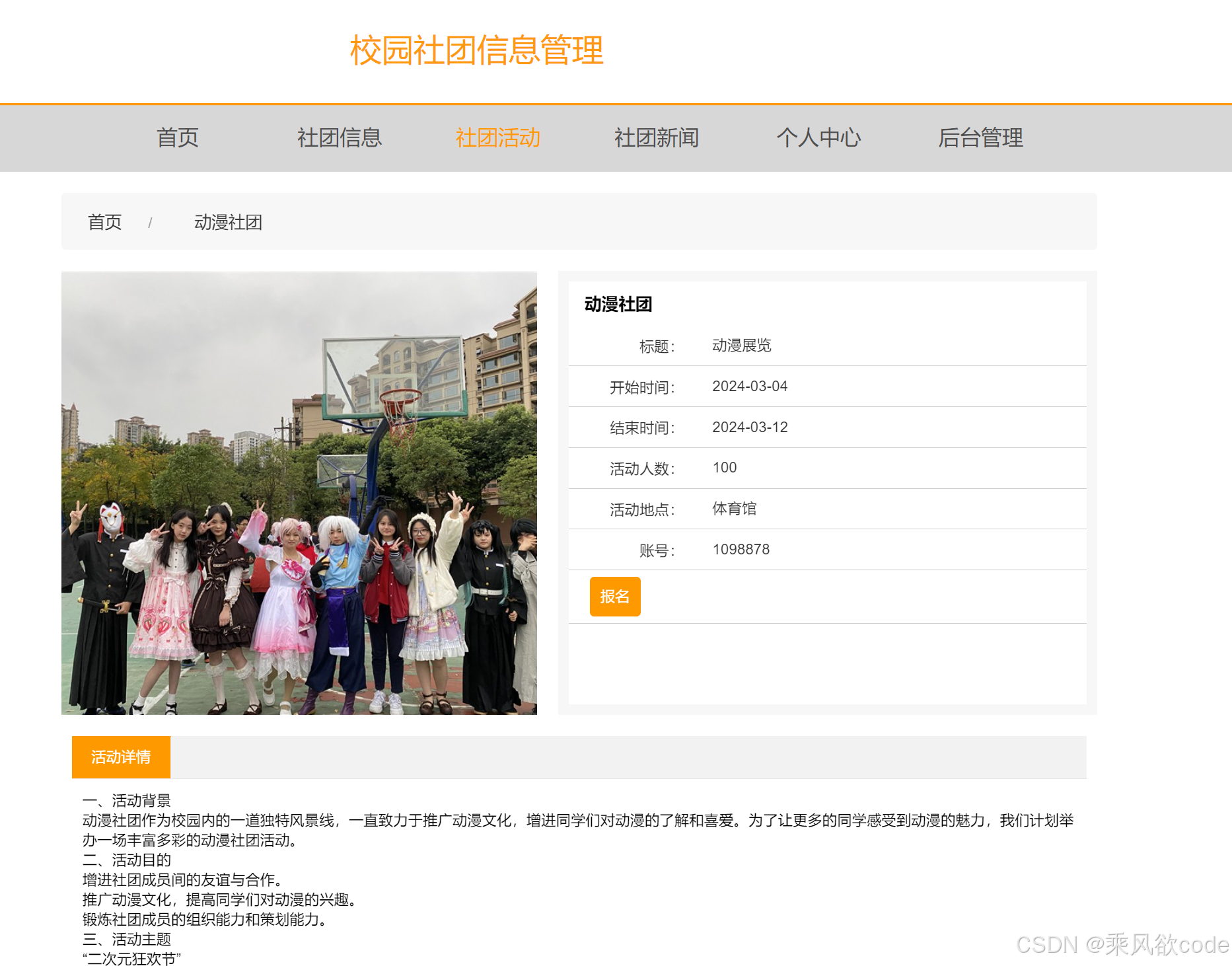1232x966 pixels.
Task: Click the 动漫社团 breadcrumb entry
Action: 229,222
